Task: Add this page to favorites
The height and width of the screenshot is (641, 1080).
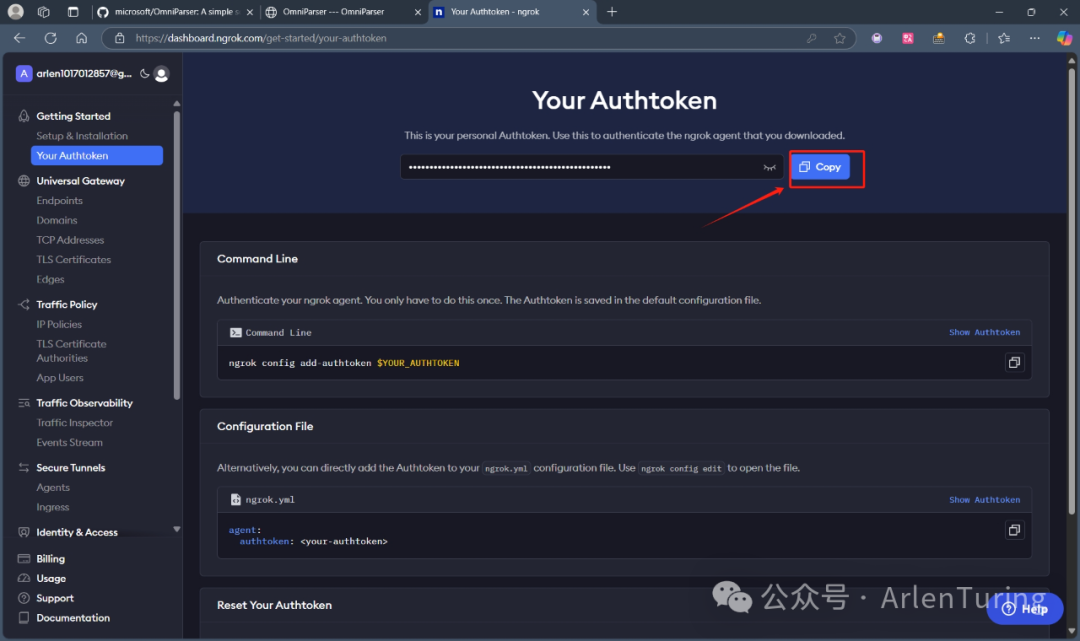Action: tap(840, 39)
